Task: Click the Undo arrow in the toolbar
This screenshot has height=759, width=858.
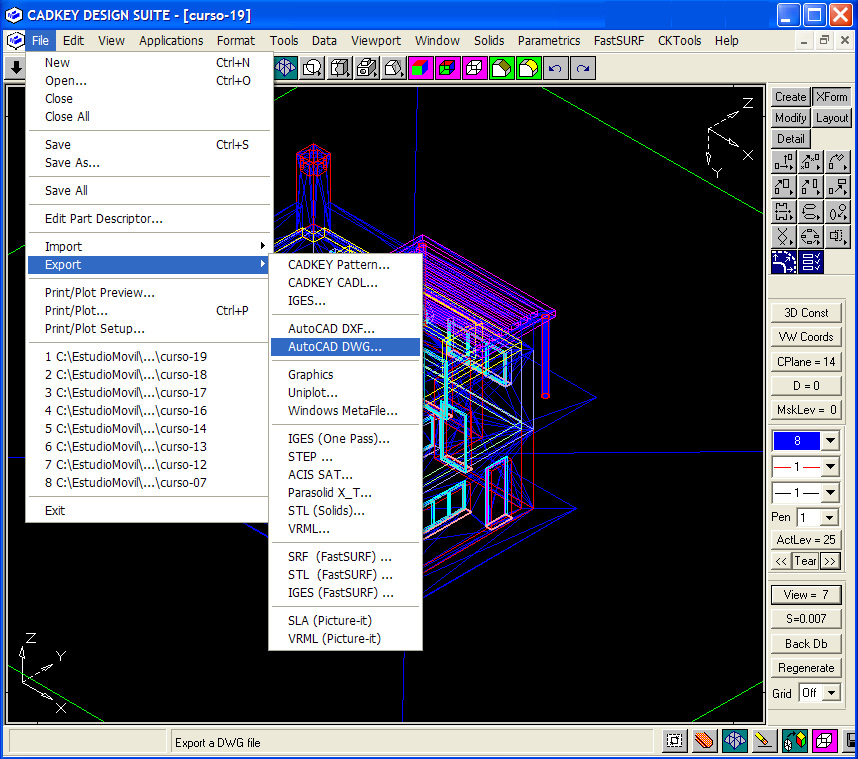Action: (x=555, y=68)
